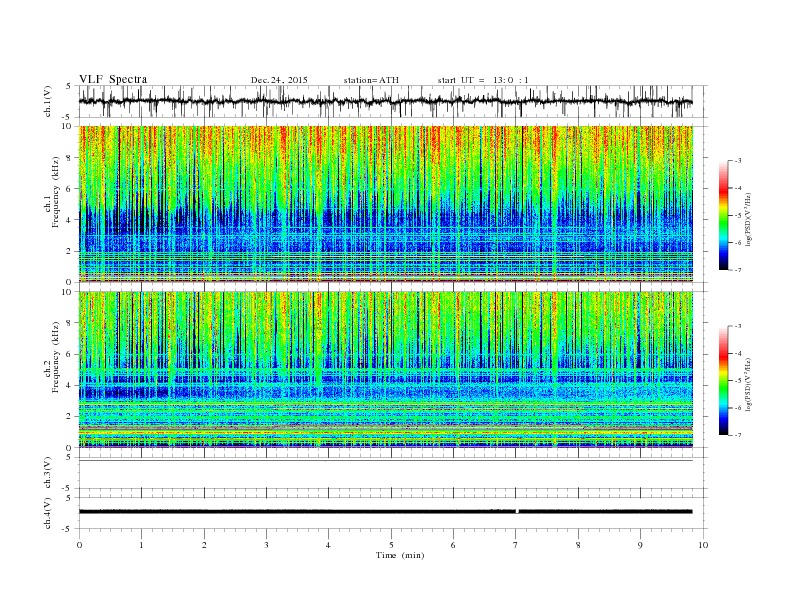Click the ch.2 log(PSD) colorbar label
Image resolution: width=792 pixels, height=612 pixels.
[x=748, y=383]
